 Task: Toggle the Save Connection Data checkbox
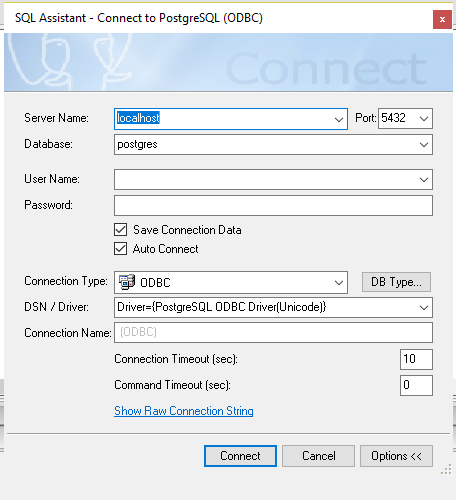120,230
